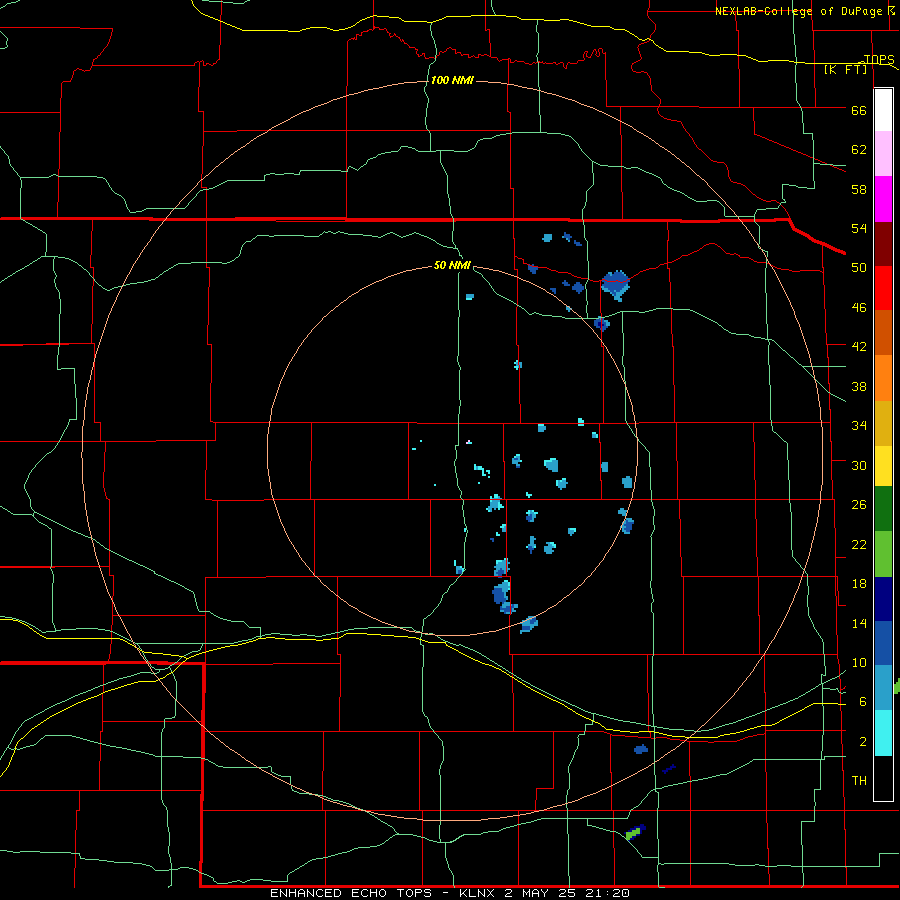Click the legend value 2
The width and height of the screenshot is (900, 900).
click(x=862, y=742)
